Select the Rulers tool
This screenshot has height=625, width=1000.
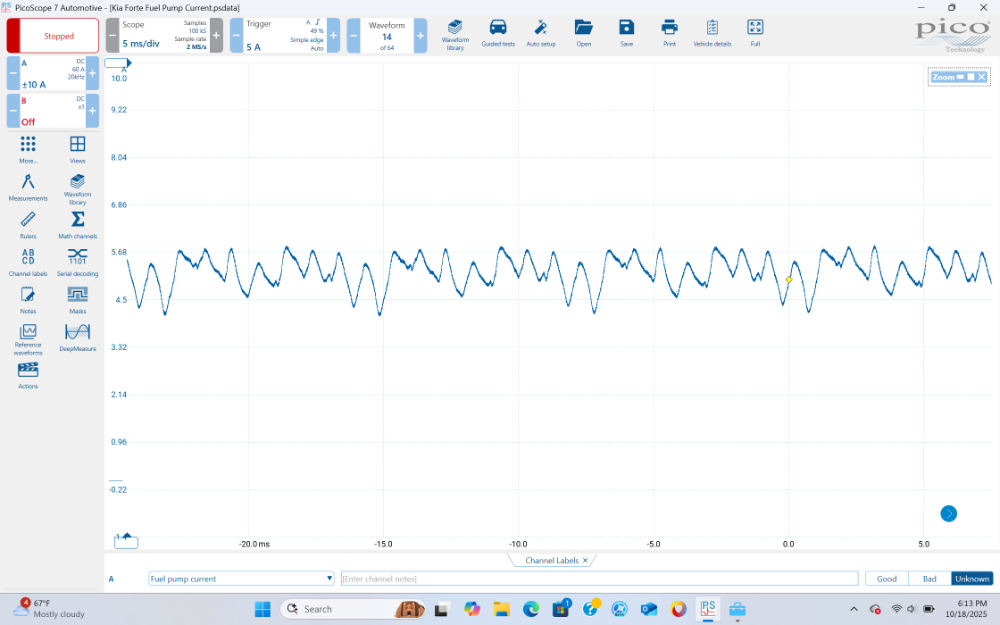tap(28, 224)
